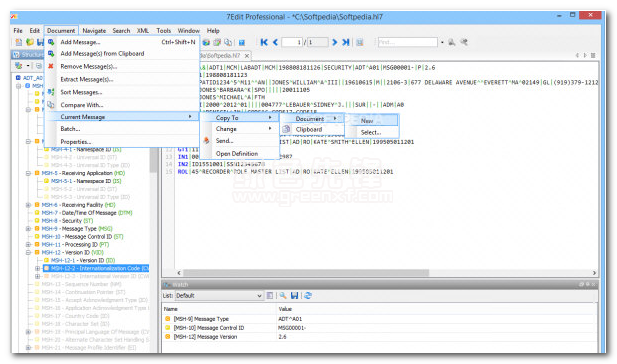Open Properties... in Document menu
The height and width of the screenshot is (364, 617).
click(76, 142)
